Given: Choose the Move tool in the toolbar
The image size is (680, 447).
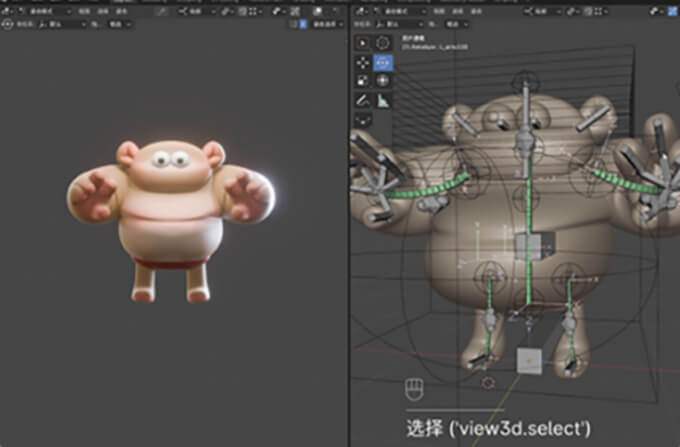Looking at the screenshot, I should 364,62.
